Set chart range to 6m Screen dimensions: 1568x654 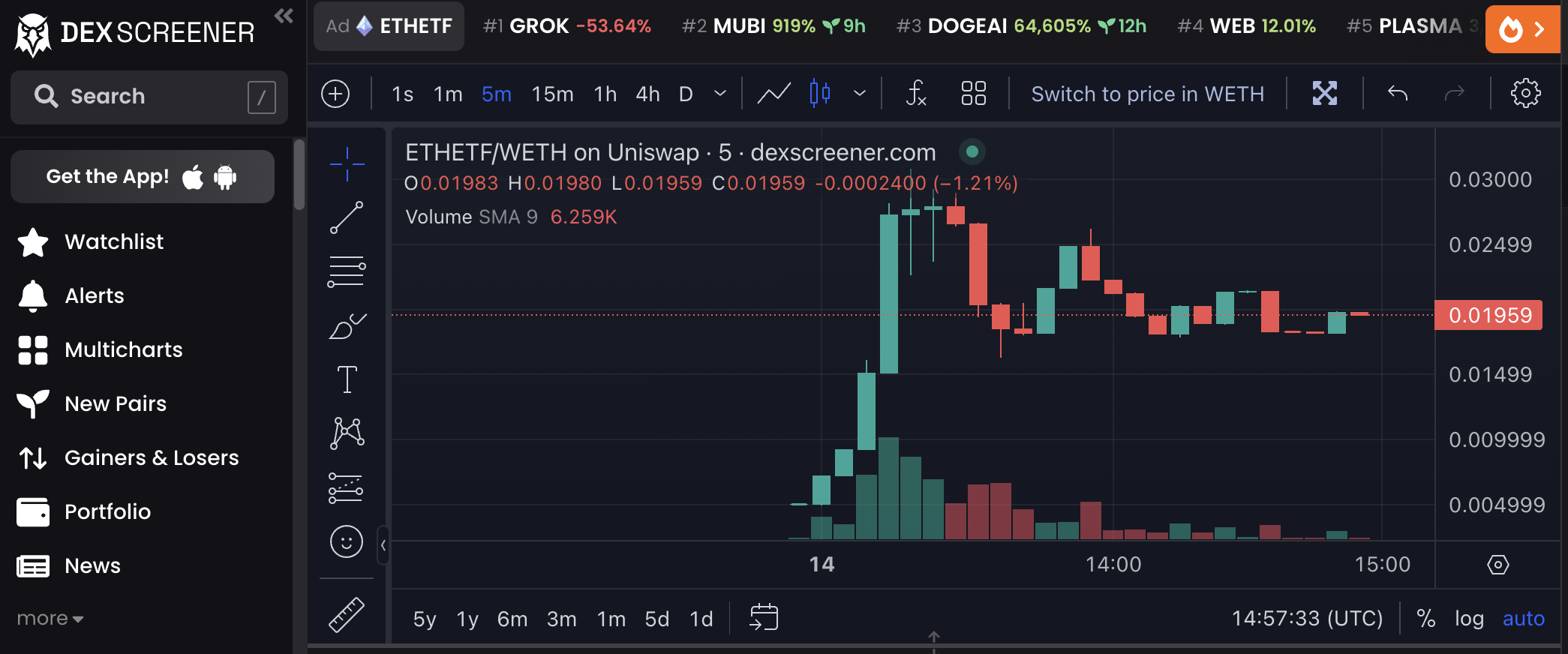[512, 619]
